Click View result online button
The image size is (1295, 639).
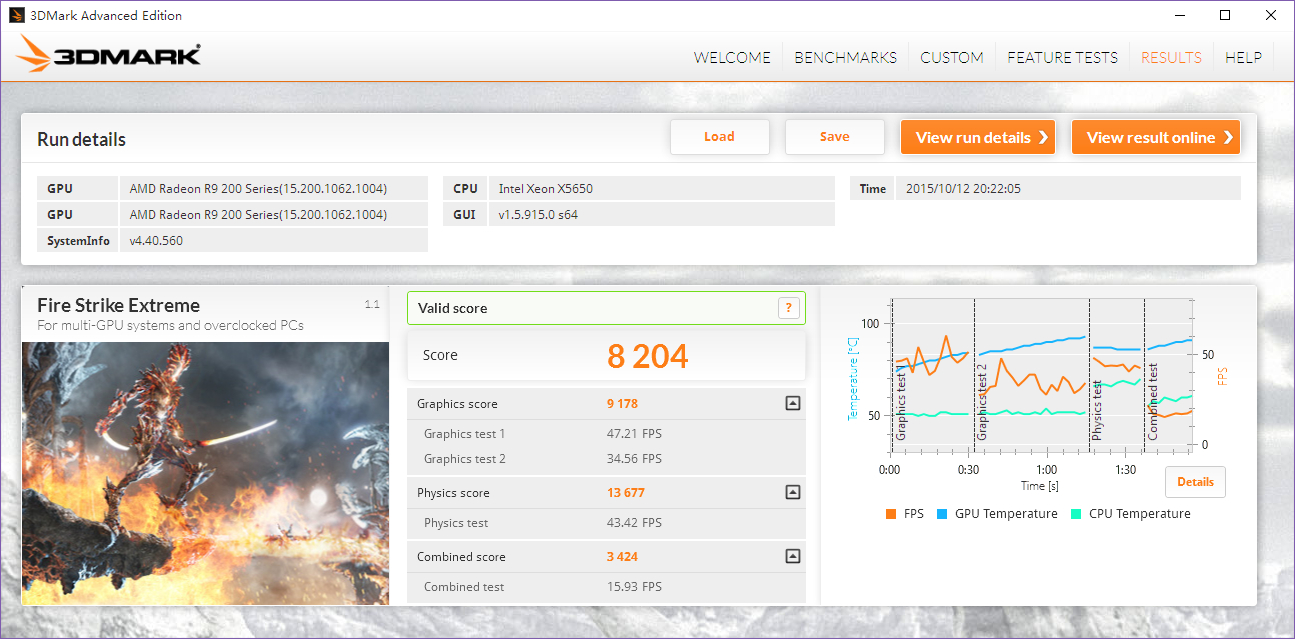(1156, 137)
